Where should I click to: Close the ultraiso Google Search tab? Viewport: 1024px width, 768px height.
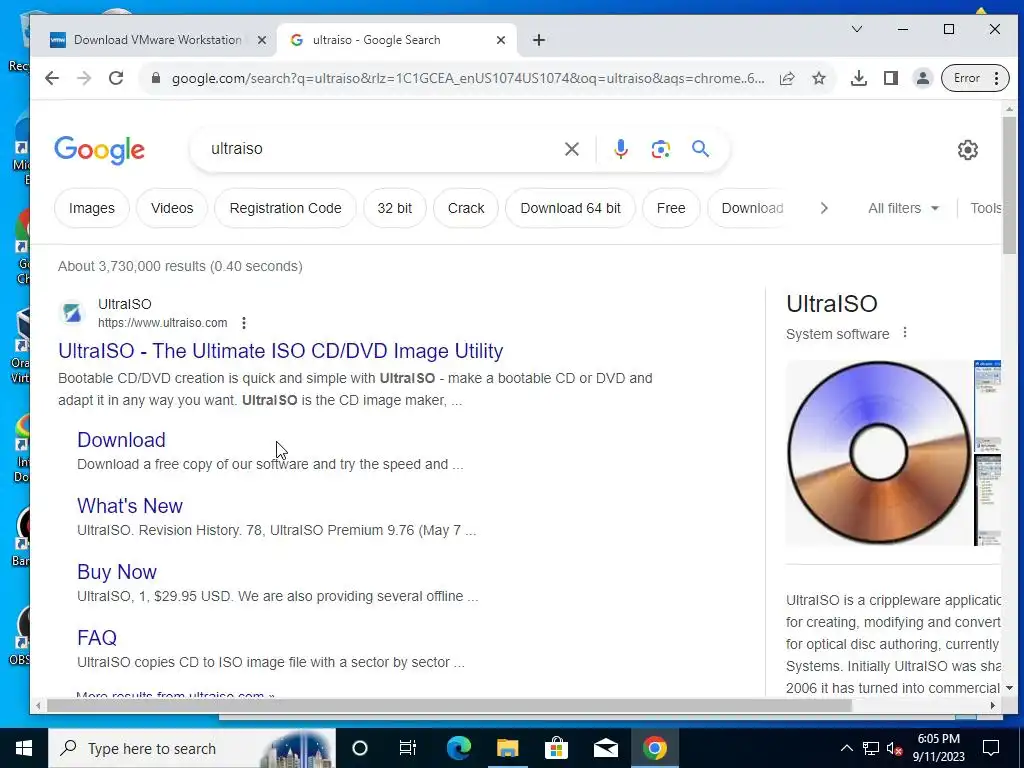click(501, 40)
